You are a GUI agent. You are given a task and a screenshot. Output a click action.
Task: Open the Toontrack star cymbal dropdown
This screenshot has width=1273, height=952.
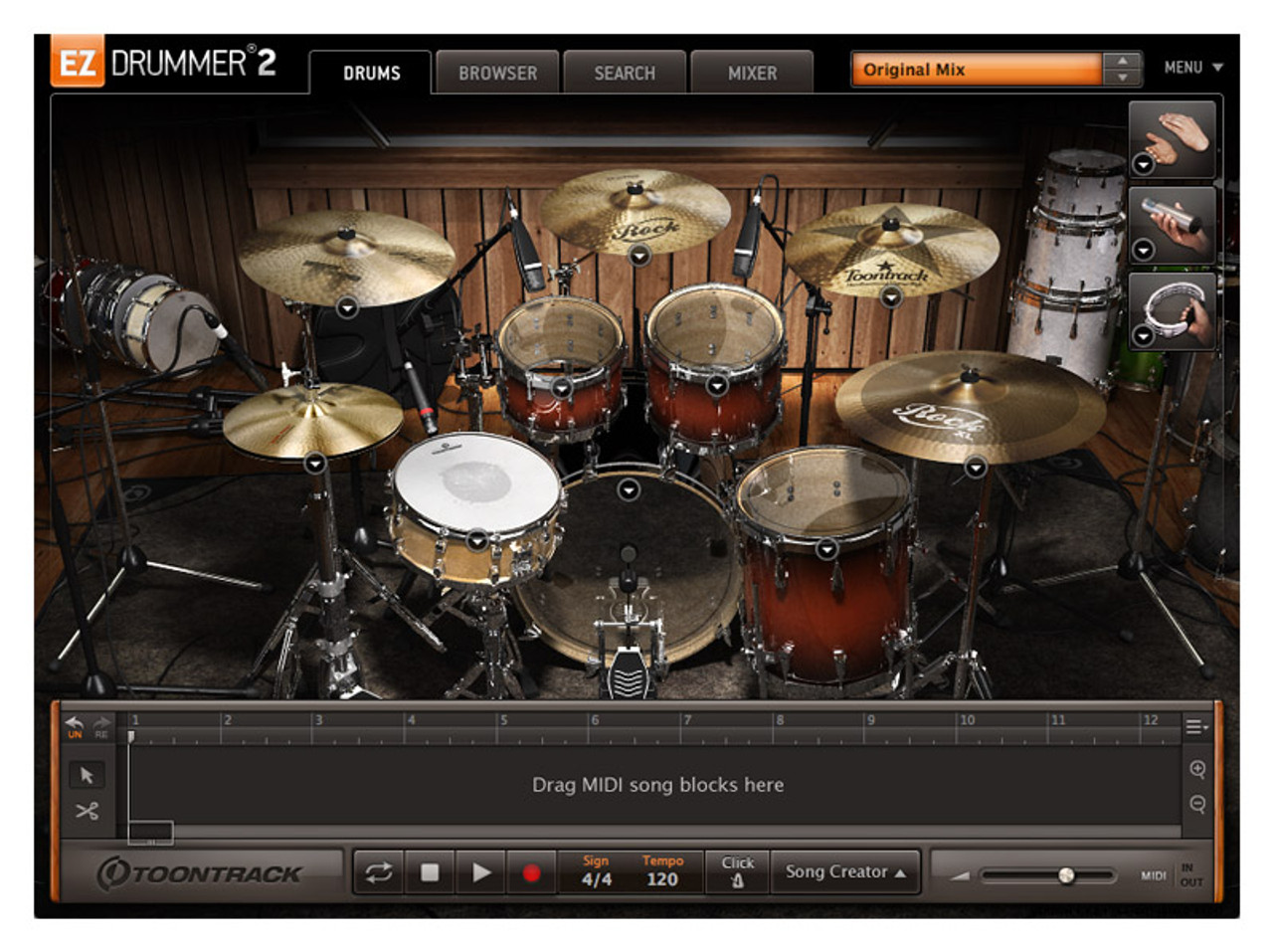[x=891, y=296]
